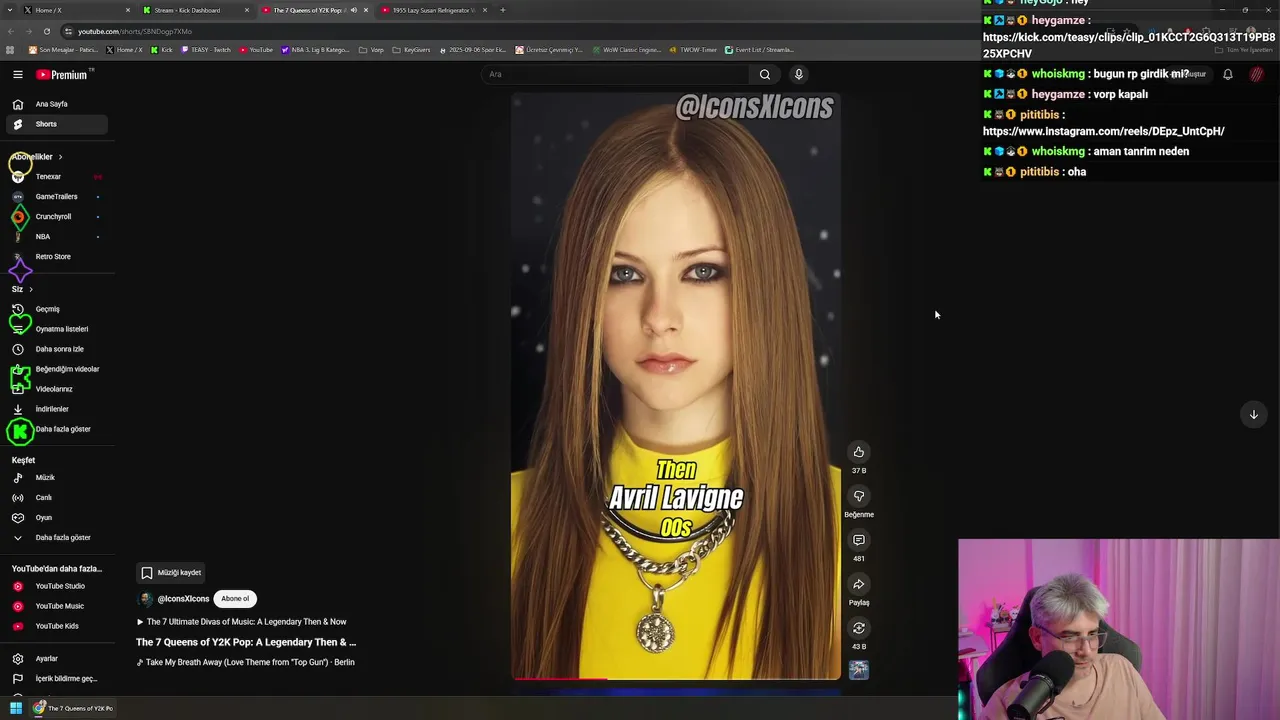
Task: Open the remix icon showing 43 B
Action: point(858,628)
